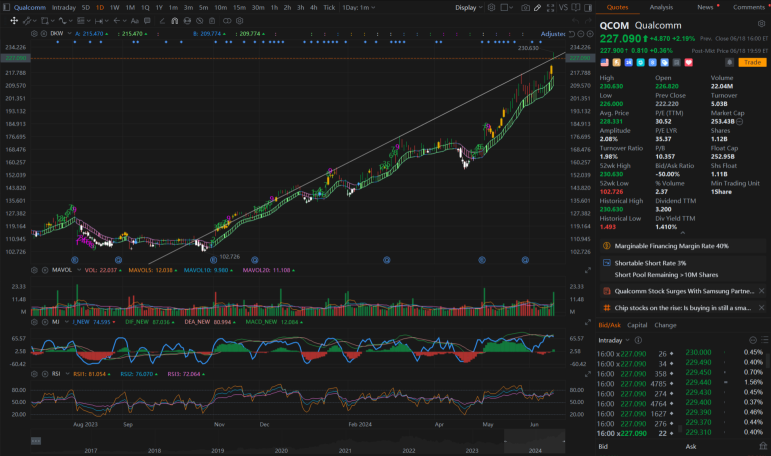This screenshot has width=771, height=456.
Task: Open RSI indicator settings gear
Action: tap(34, 374)
